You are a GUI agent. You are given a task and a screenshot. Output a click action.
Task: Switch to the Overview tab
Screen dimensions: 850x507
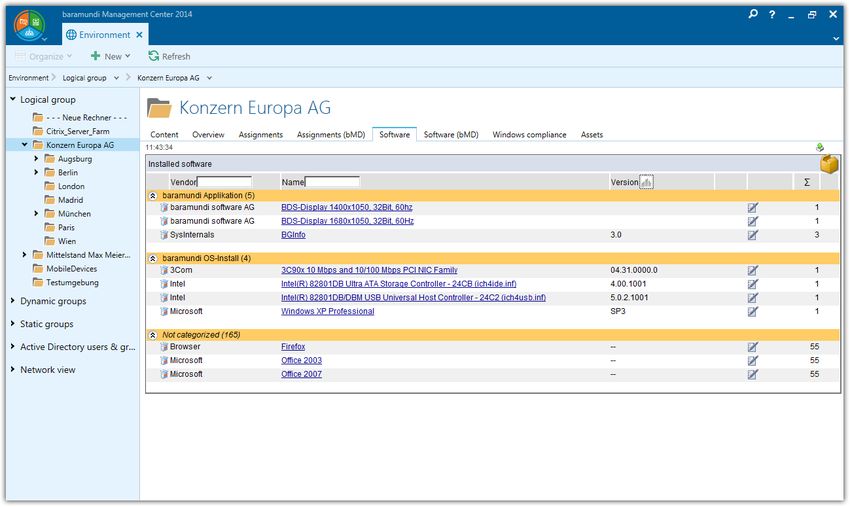208,134
